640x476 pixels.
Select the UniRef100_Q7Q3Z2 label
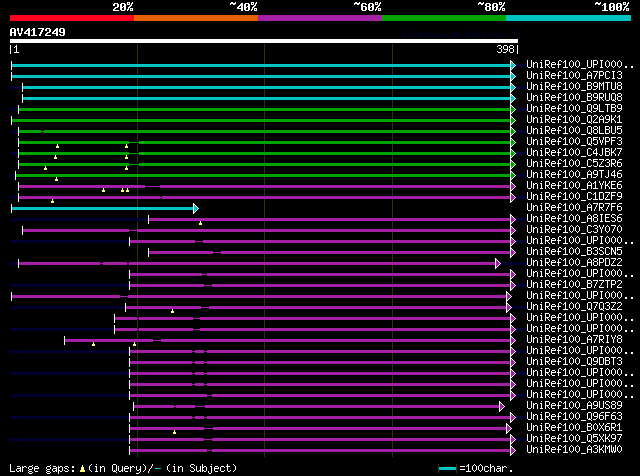pos(574,307)
